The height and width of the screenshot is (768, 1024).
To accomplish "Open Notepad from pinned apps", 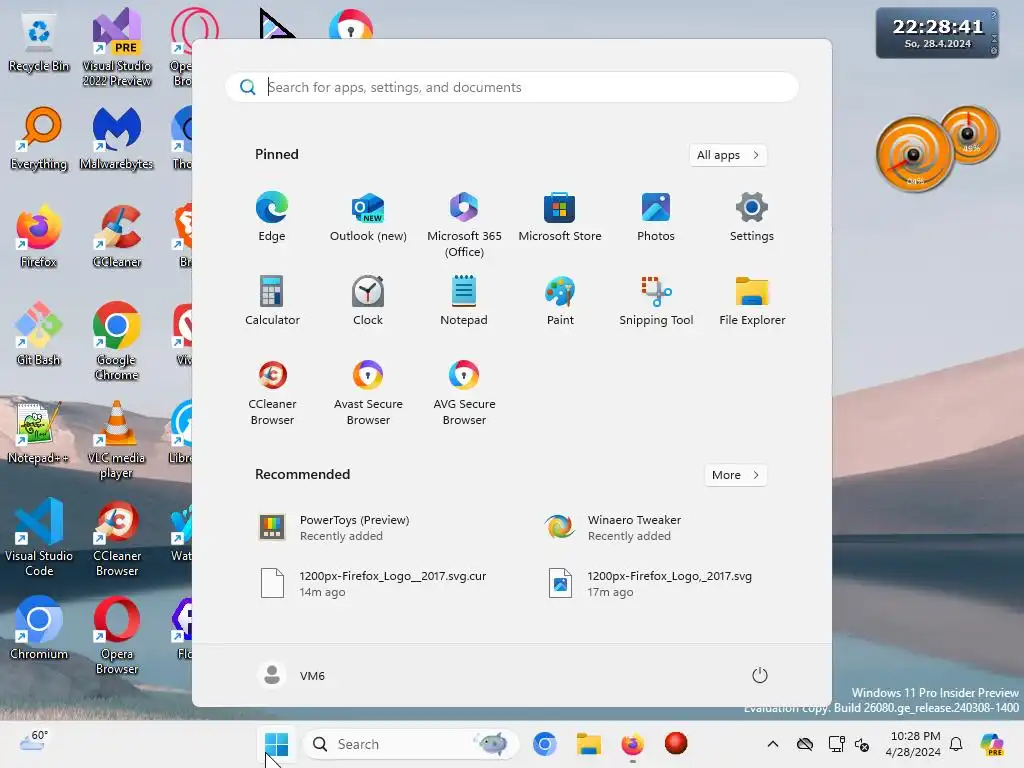I will pyautogui.click(x=464, y=301).
